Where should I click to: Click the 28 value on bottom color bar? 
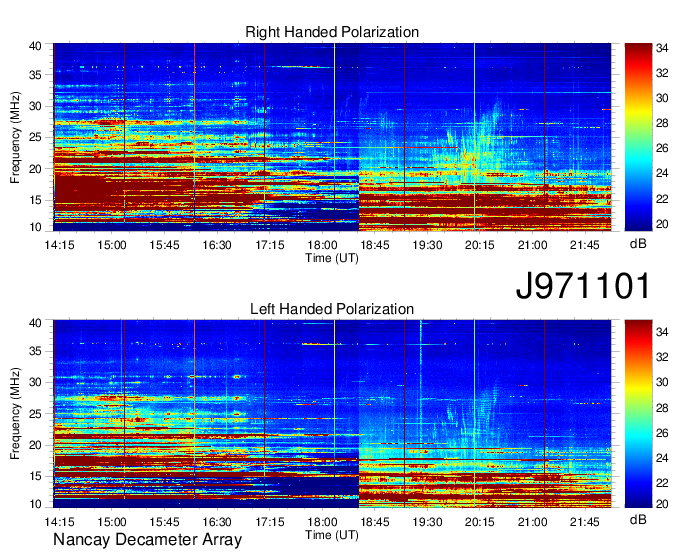662,407
